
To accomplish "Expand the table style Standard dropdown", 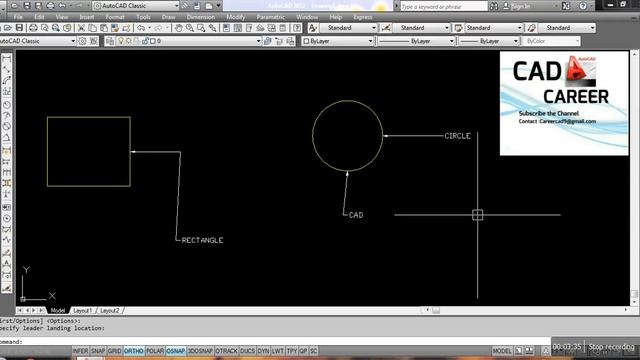I will pyautogui.click(x=519, y=28).
